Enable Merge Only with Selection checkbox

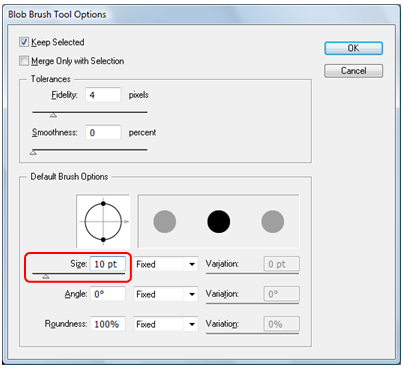[24, 61]
